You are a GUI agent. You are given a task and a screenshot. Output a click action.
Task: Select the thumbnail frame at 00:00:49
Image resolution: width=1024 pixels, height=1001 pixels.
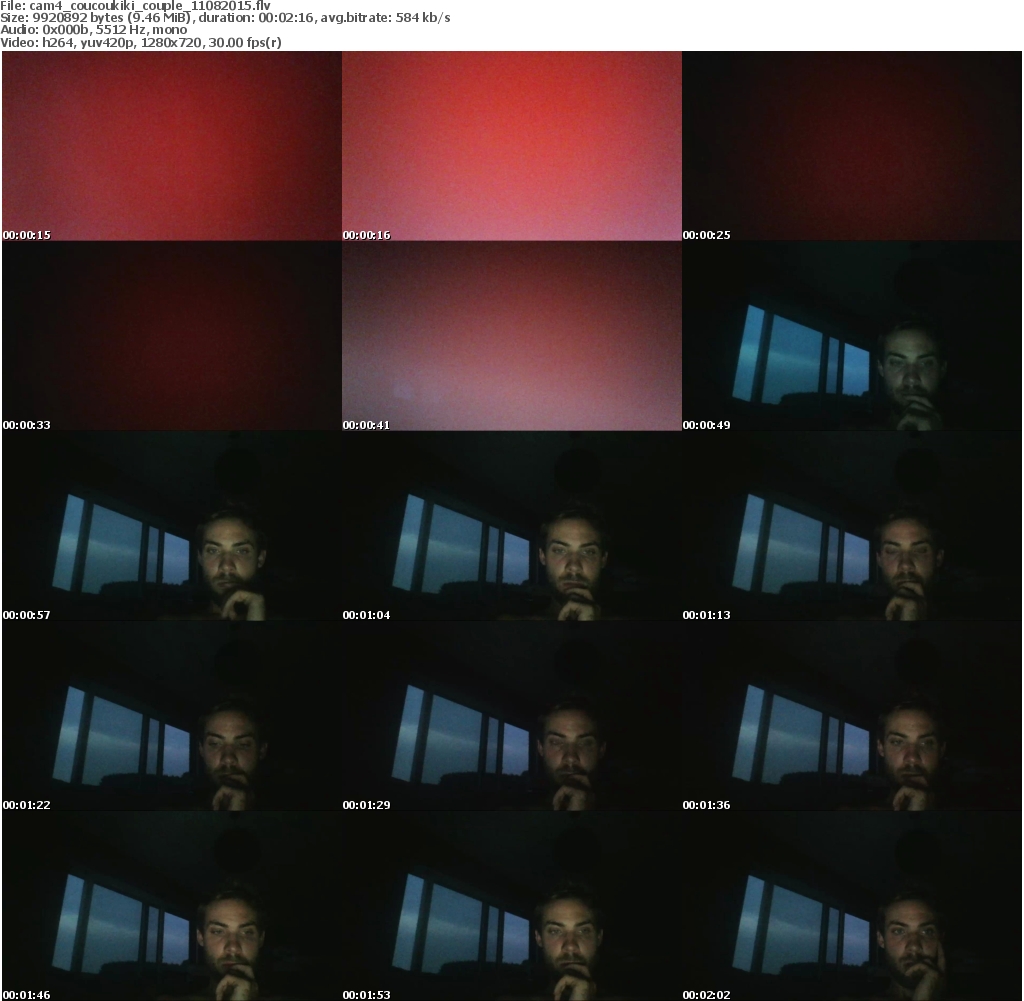(852, 336)
